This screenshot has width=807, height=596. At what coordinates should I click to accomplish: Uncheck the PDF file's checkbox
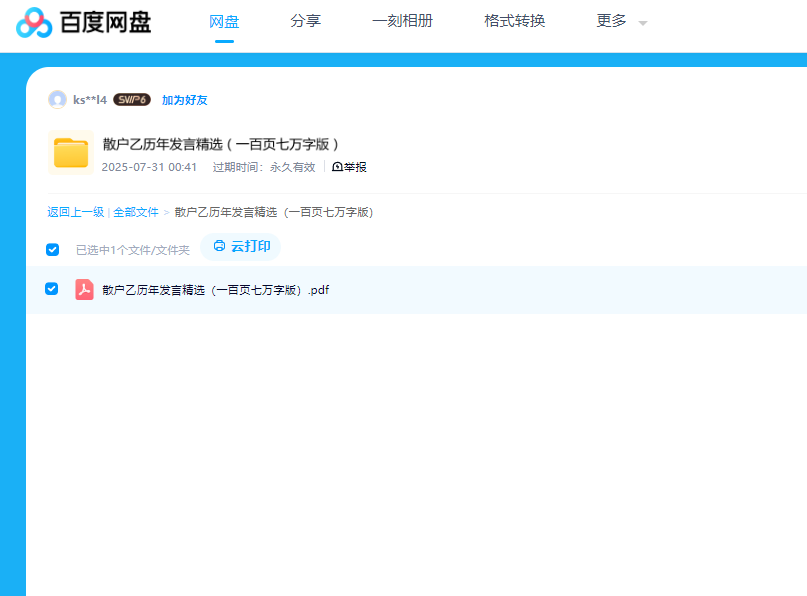(52, 289)
